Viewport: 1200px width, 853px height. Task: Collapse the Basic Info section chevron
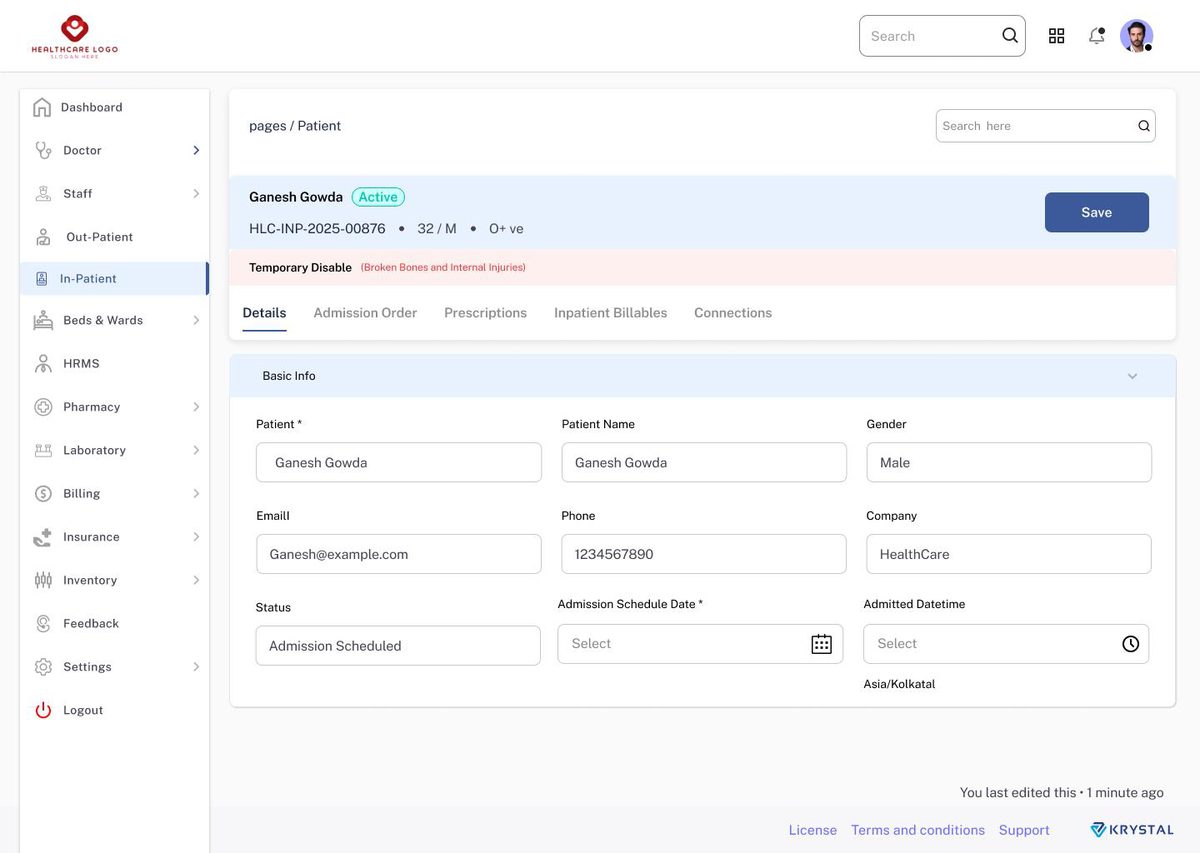(x=1133, y=376)
